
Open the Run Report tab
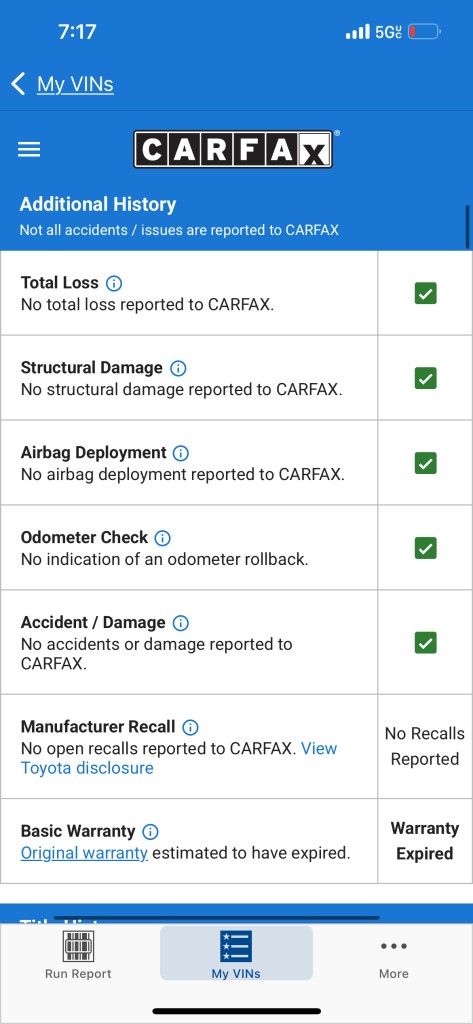point(78,954)
